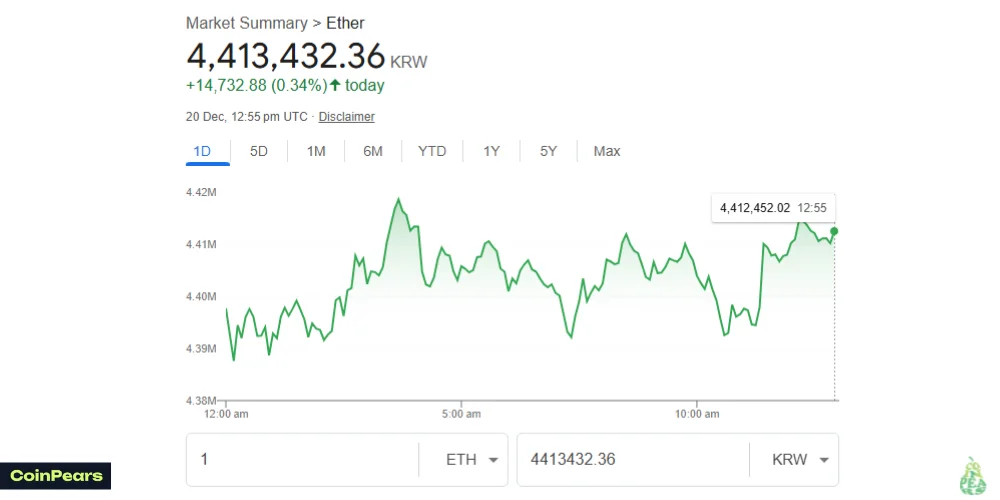Switch to the 5D chart tab
Viewport: 1000px width, 500px height.
point(259,151)
